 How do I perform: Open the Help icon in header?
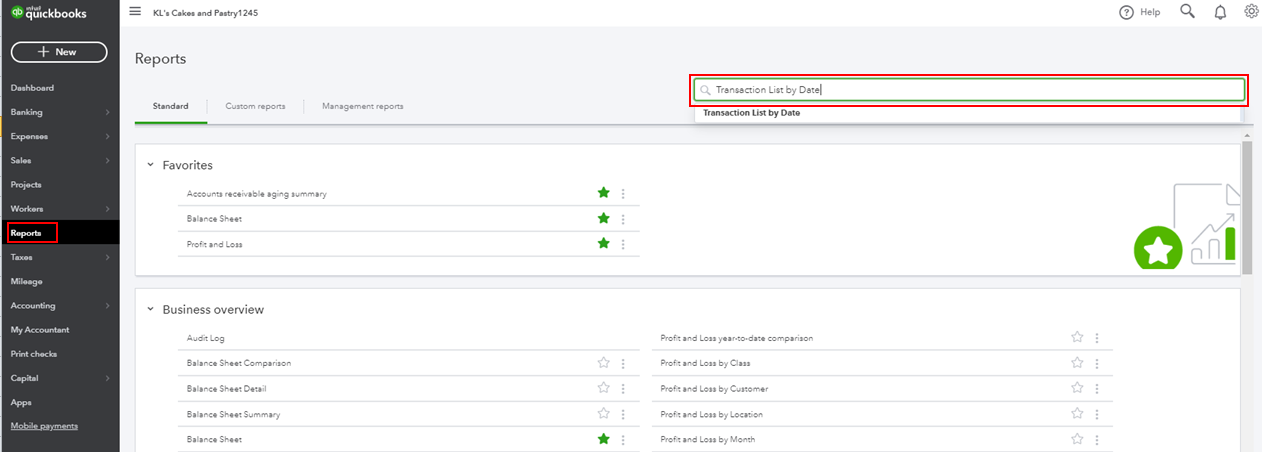(1127, 12)
